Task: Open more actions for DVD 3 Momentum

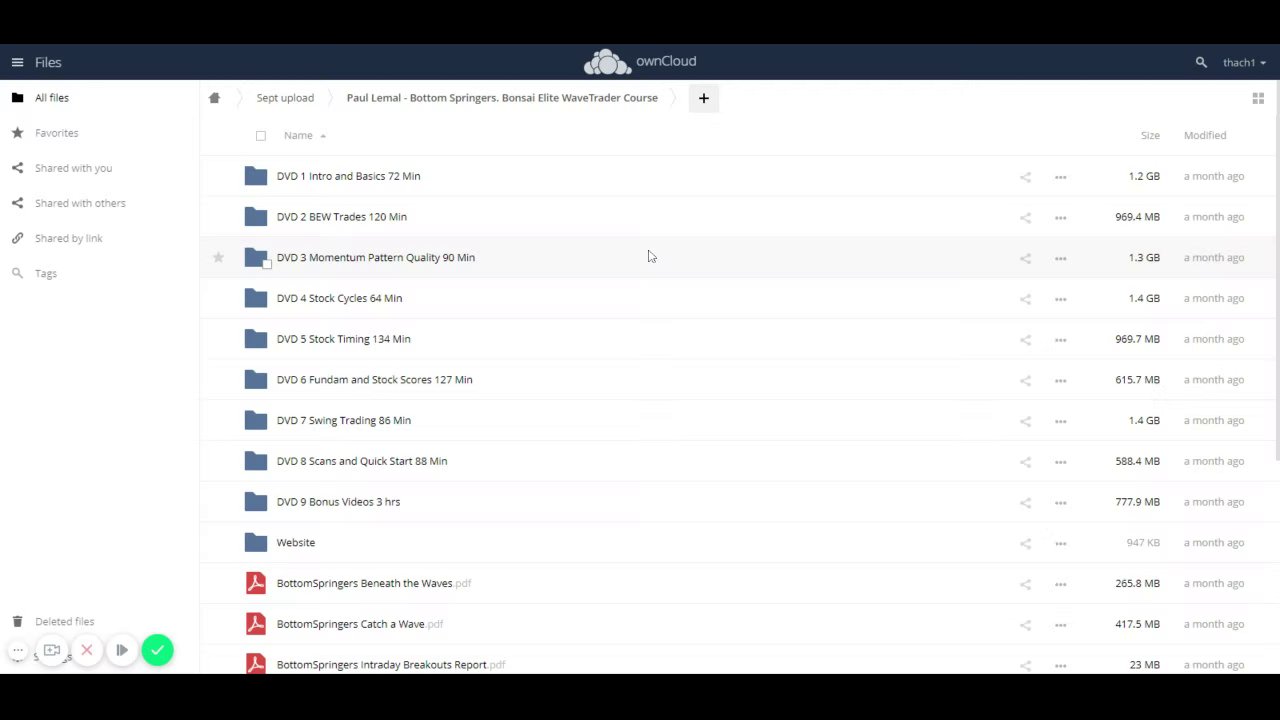Action: (1060, 258)
